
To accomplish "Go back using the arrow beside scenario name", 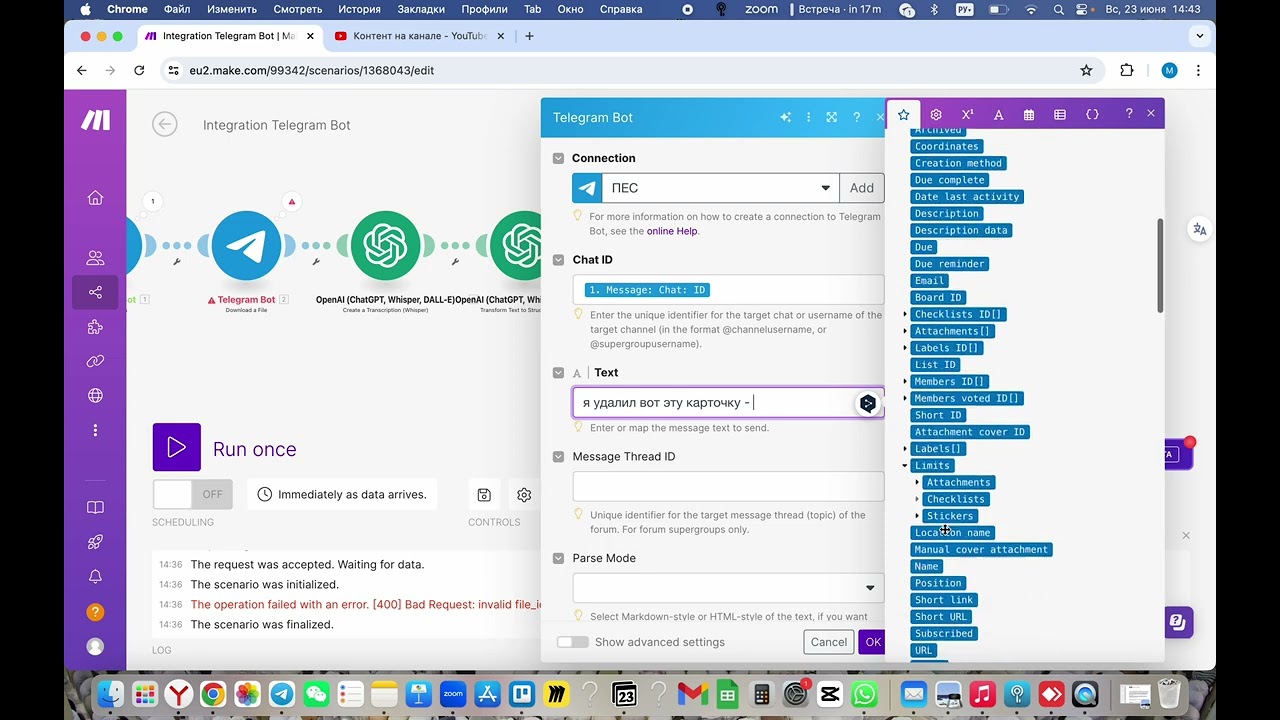I will [x=165, y=124].
